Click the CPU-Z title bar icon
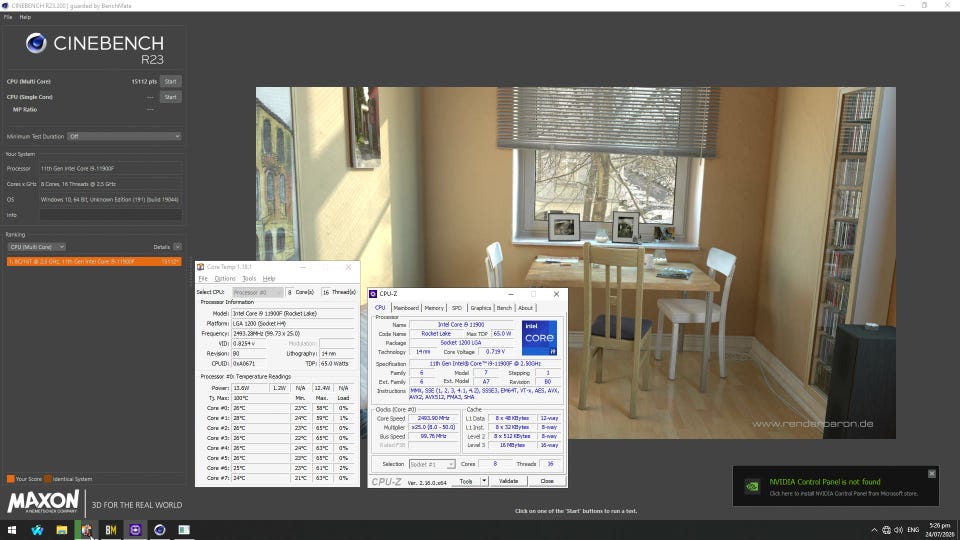This screenshot has width=960, height=540. point(373,294)
